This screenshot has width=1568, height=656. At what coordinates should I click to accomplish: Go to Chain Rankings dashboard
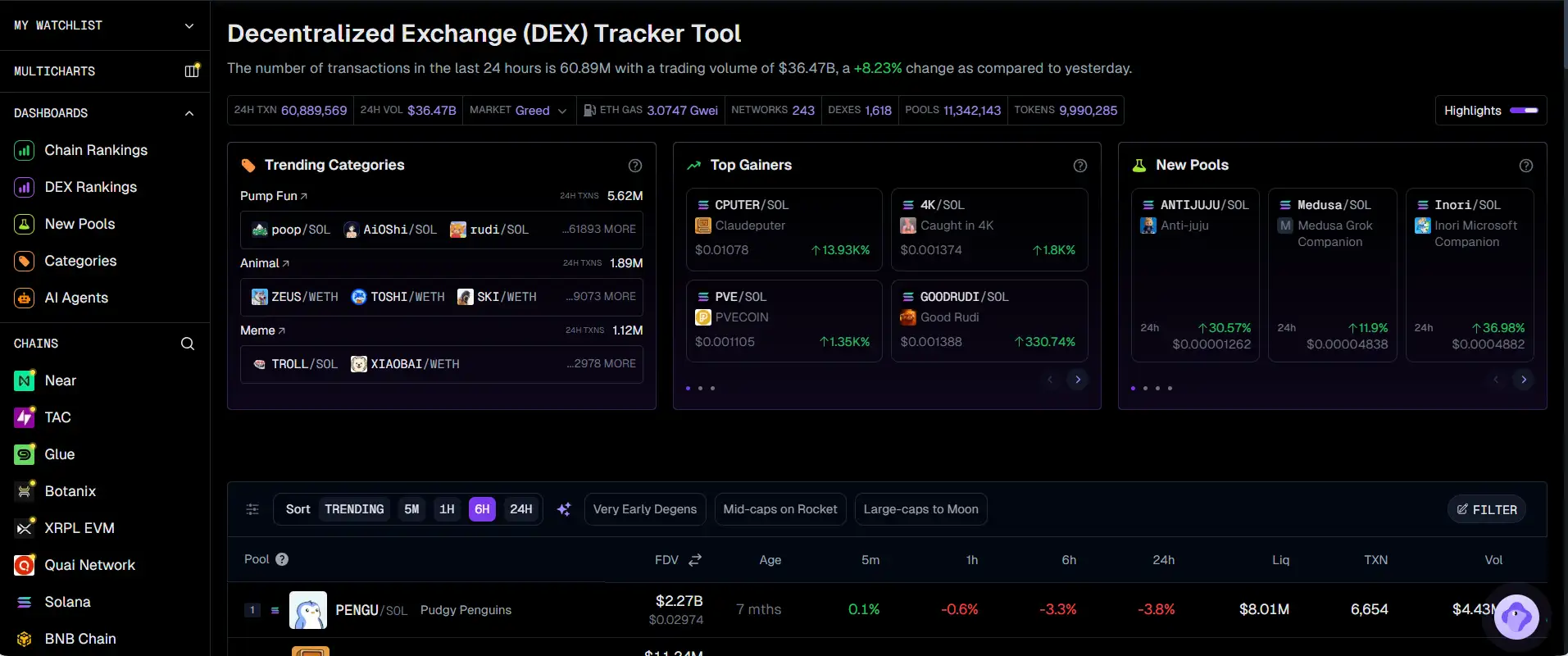[96, 150]
